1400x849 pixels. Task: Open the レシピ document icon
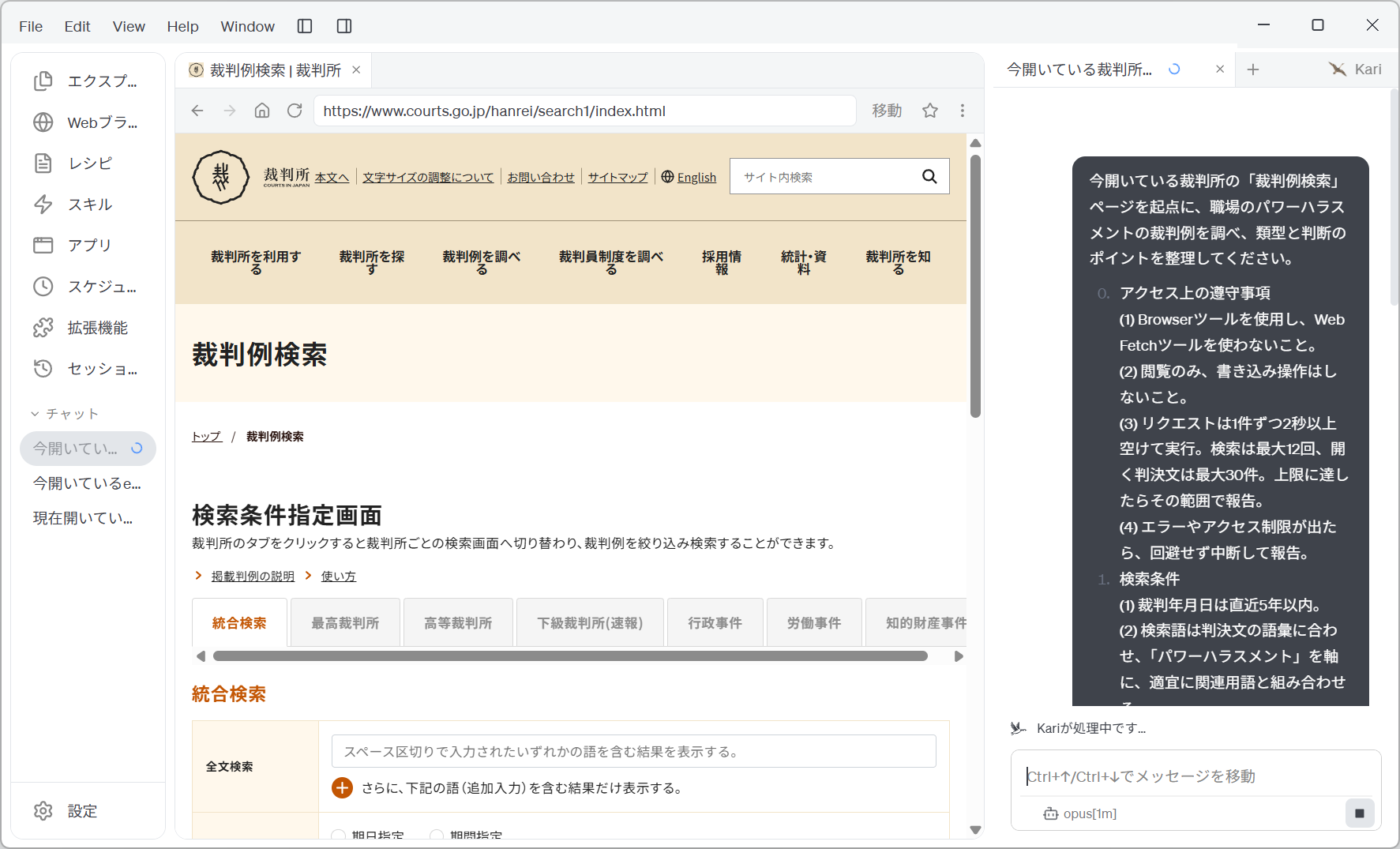[x=43, y=163]
